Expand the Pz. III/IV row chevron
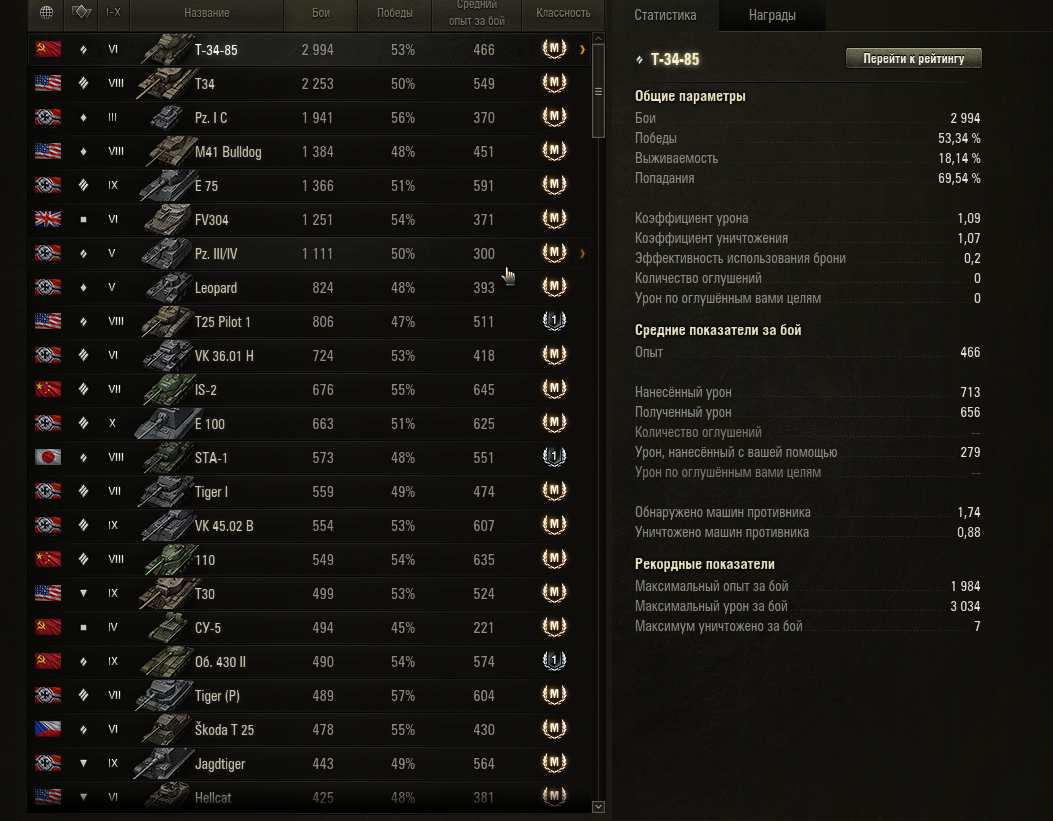The image size is (1053, 821). coord(582,254)
